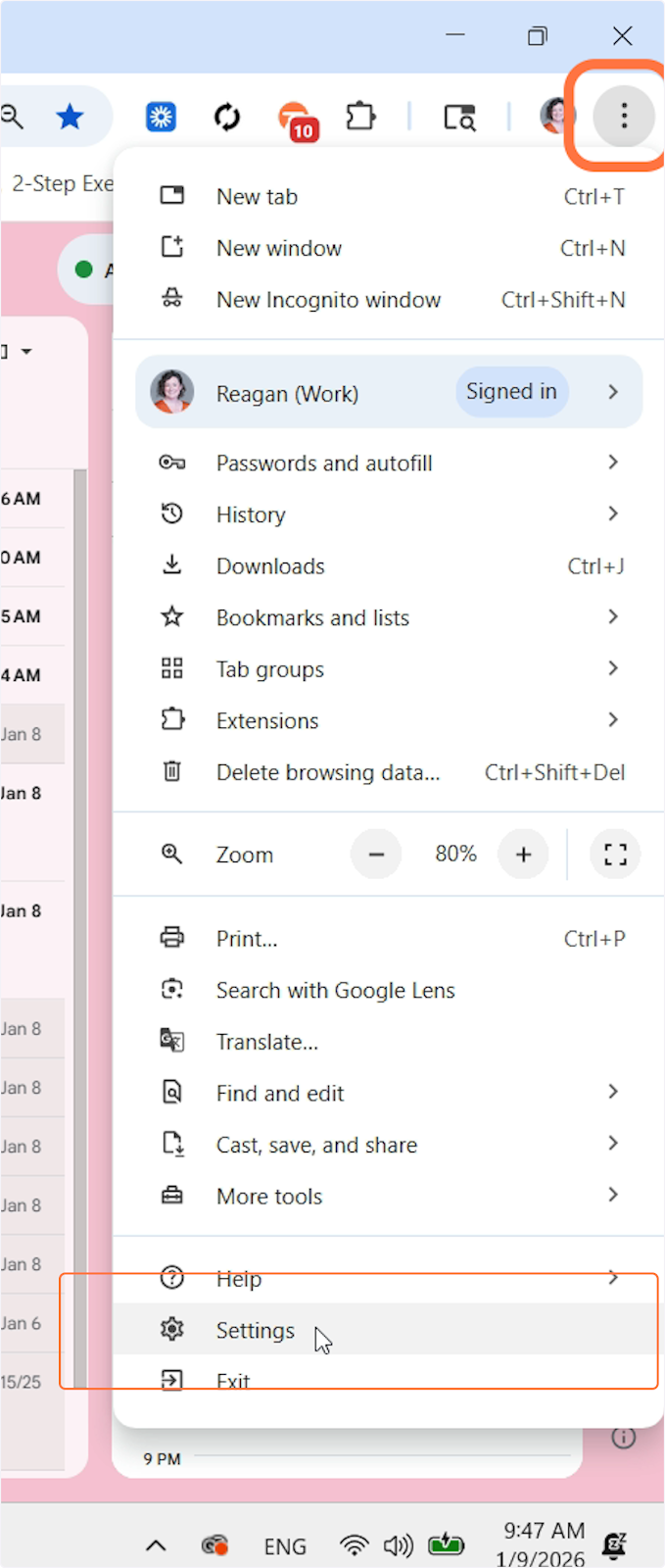Image resolution: width=665 pixels, height=1568 pixels.
Task: Click the Signed in button for Reagan
Action: tap(510, 392)
